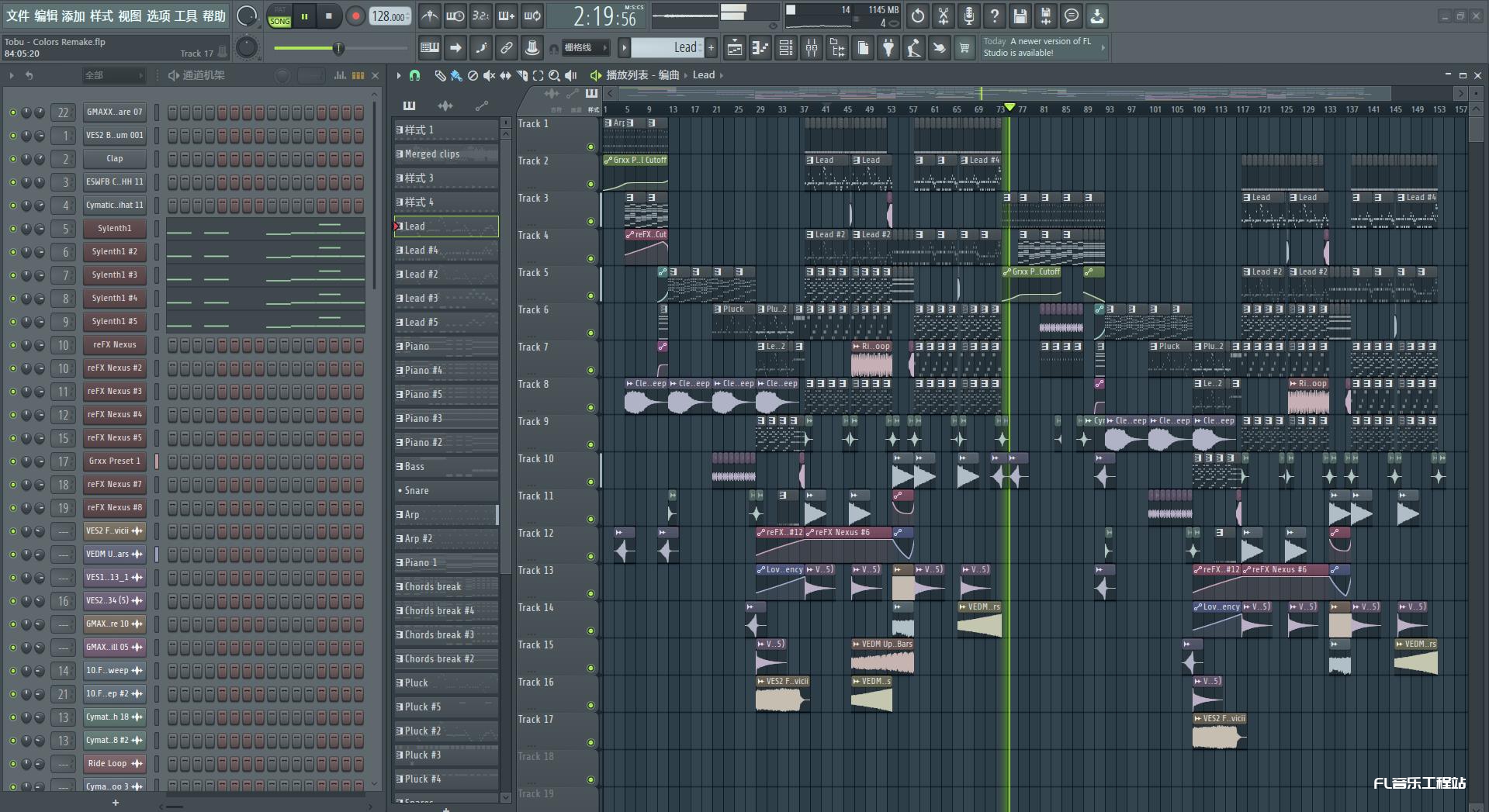
Task: Expand the news panel arrow
Action: [1103, 47]
